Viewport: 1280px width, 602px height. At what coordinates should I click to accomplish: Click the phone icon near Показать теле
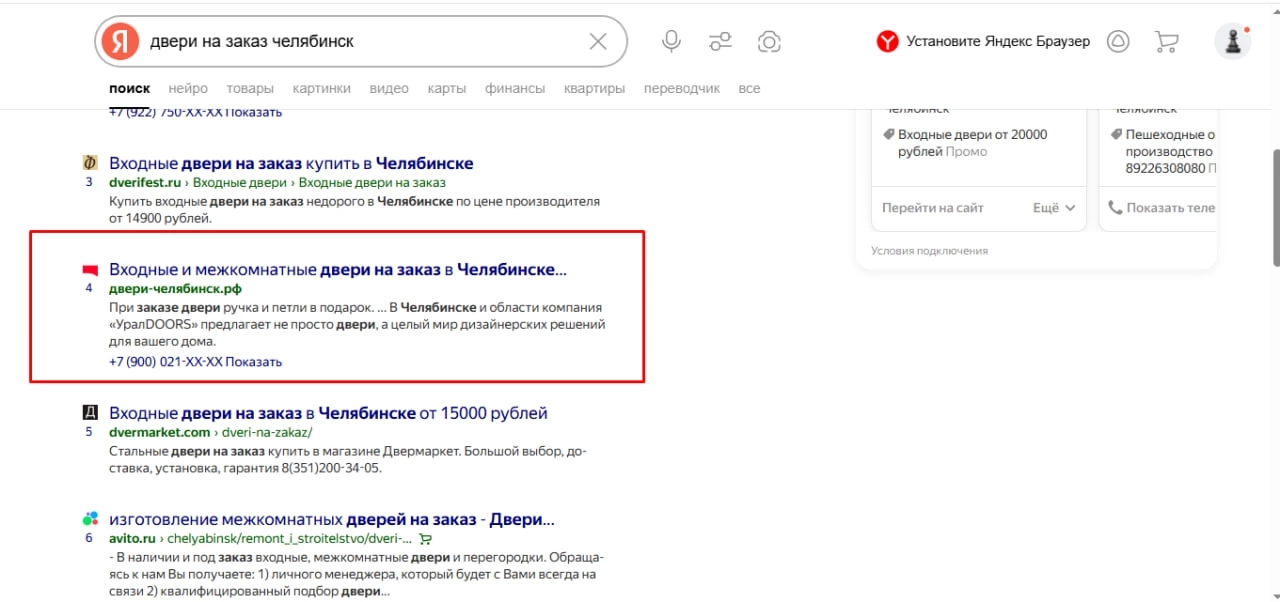tap(1116, 208)
